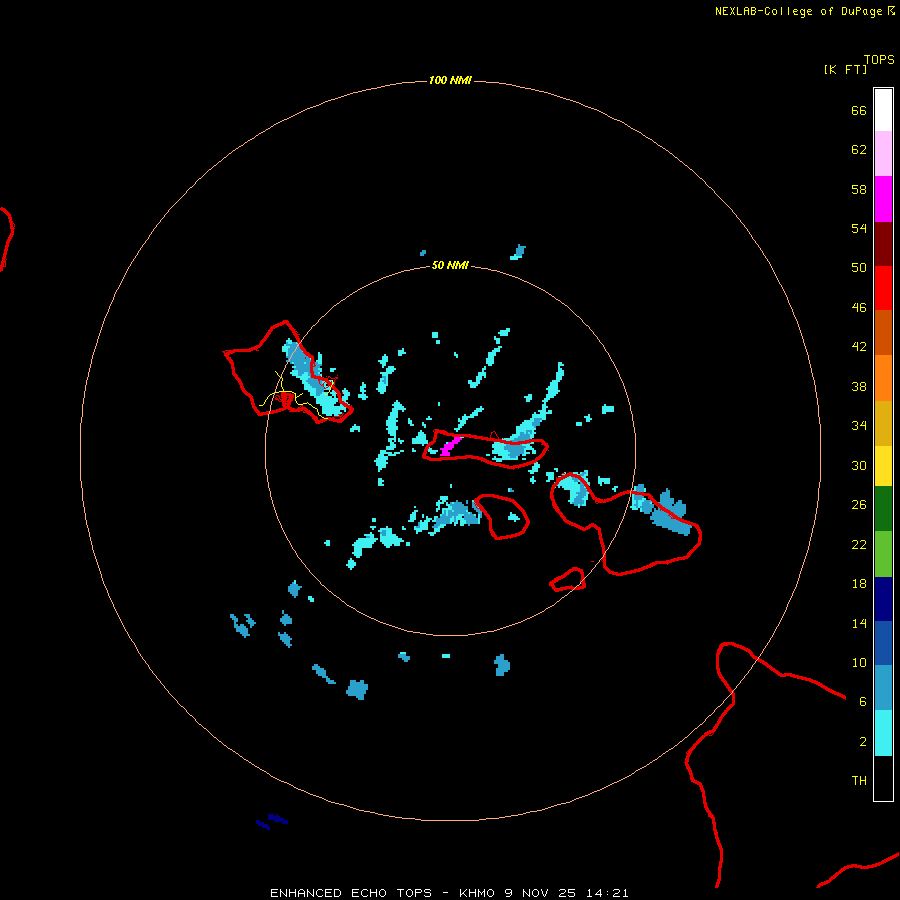
Task: Click the 100 NMI range ring label
Action: (450, 80)
